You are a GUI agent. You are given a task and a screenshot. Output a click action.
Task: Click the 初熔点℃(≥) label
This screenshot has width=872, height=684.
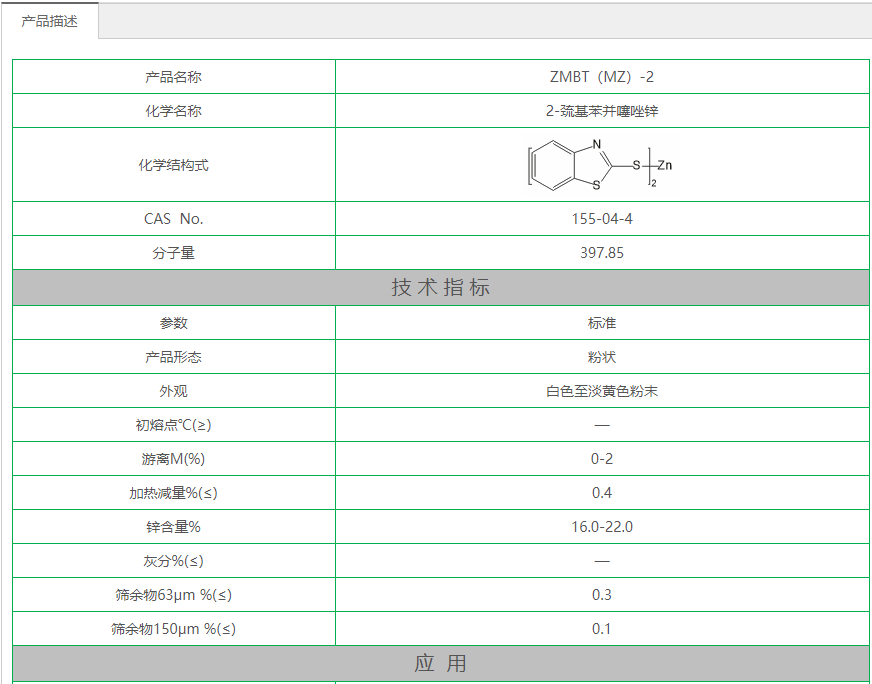(x=173, y=425)
